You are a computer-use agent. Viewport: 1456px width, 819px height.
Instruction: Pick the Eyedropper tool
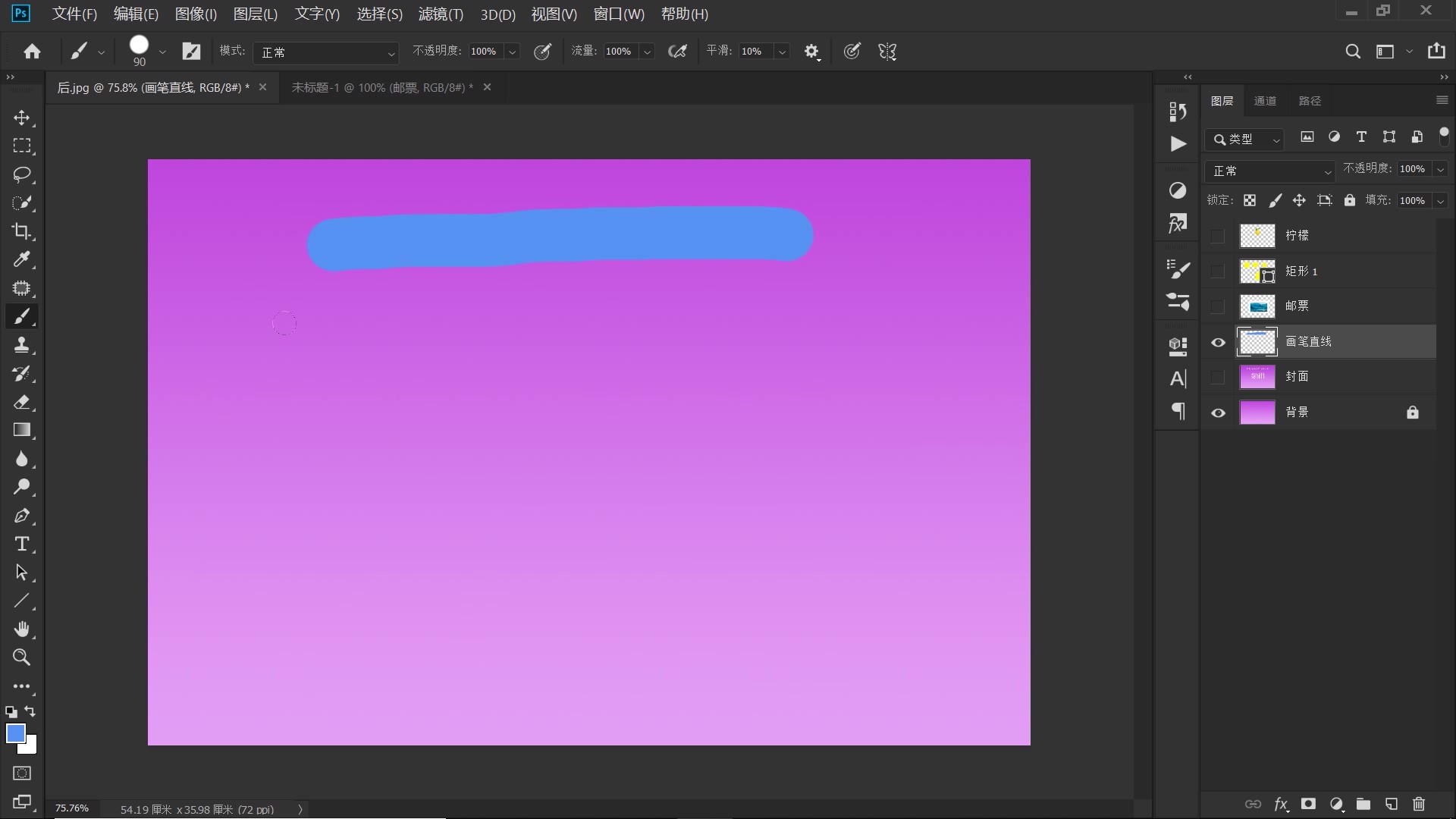(21, 259)
